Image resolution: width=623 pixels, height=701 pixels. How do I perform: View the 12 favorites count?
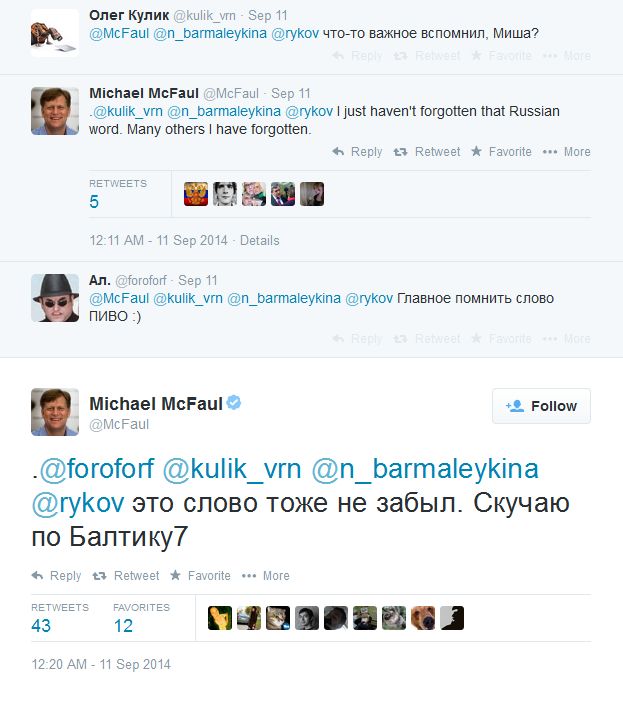(123, 626)
